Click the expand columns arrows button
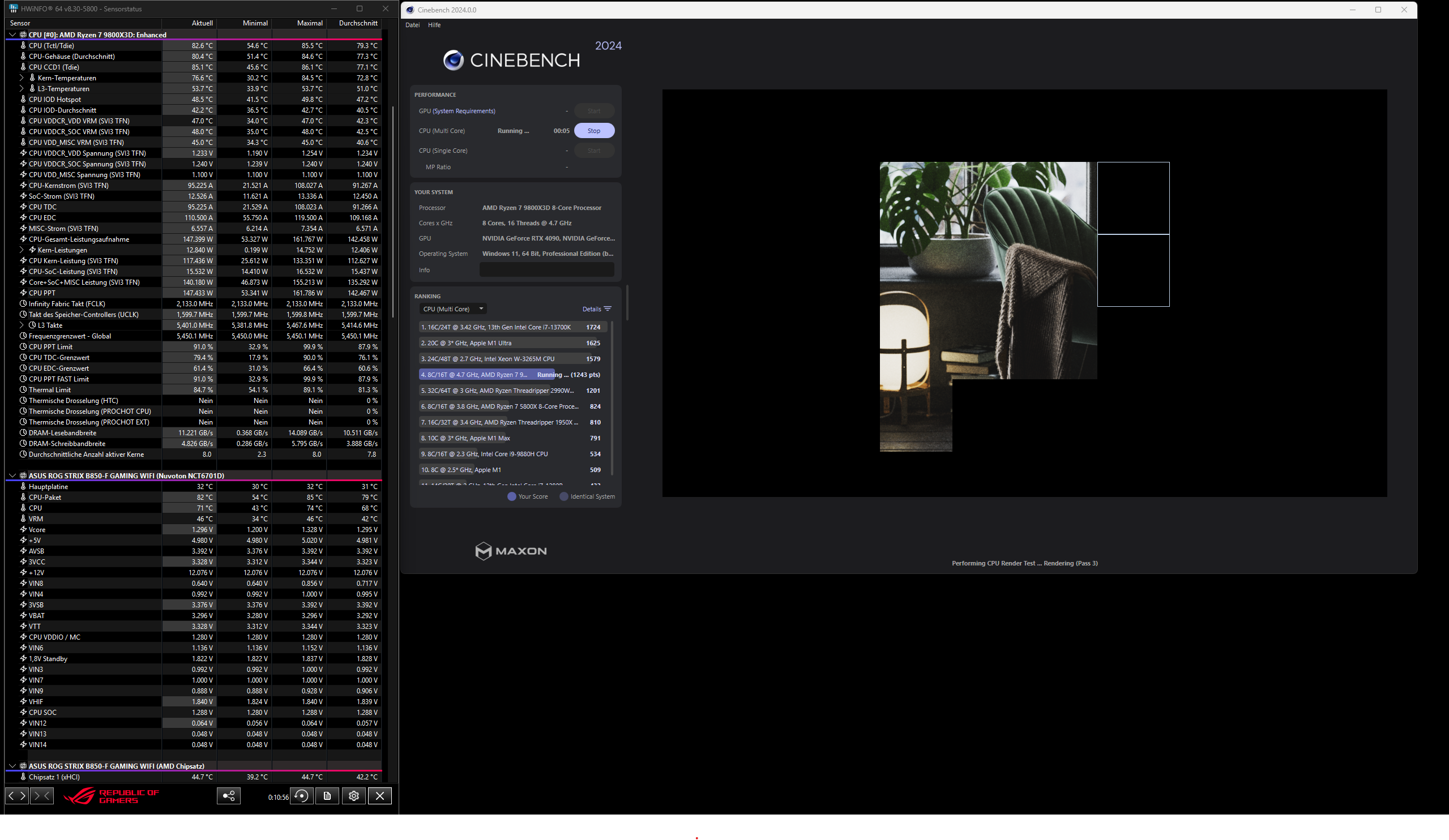The width and height of the screenshot is (1449, 840). click(x=16, y=796)
